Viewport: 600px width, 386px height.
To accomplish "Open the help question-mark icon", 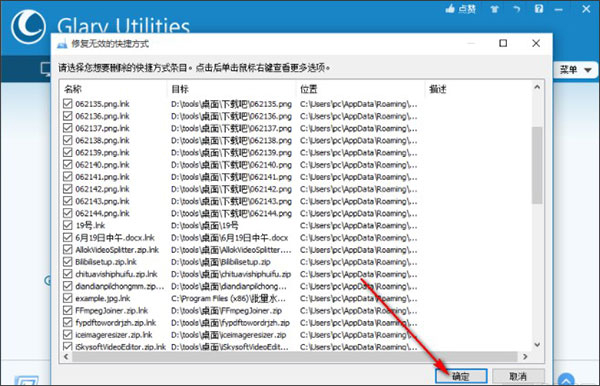I will click(x=539, y=8).
